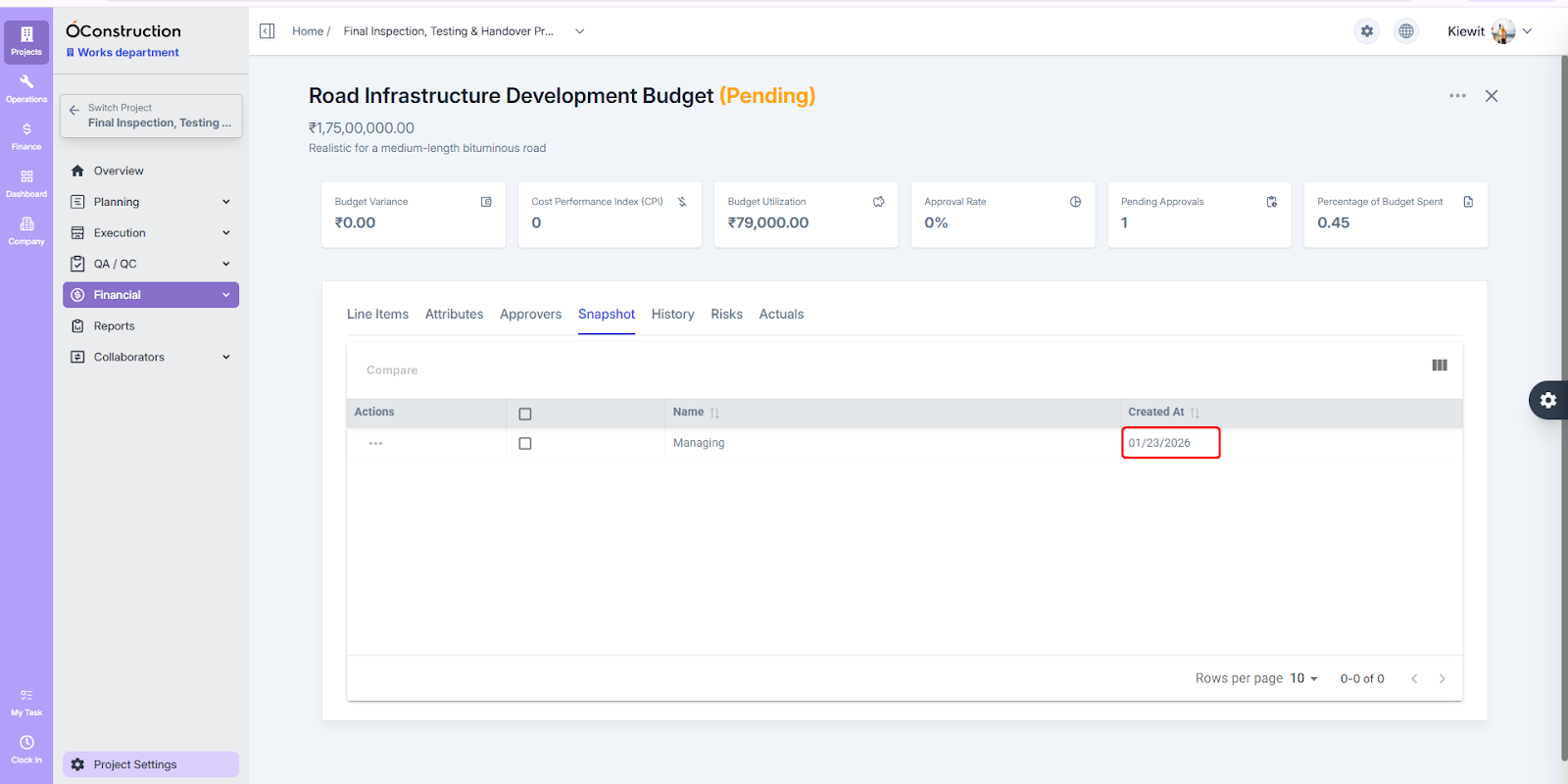The height and width of the screenshot is (784, 1568).
Task: Click the Home breadcrumb link
Action: tap(308, 31)
